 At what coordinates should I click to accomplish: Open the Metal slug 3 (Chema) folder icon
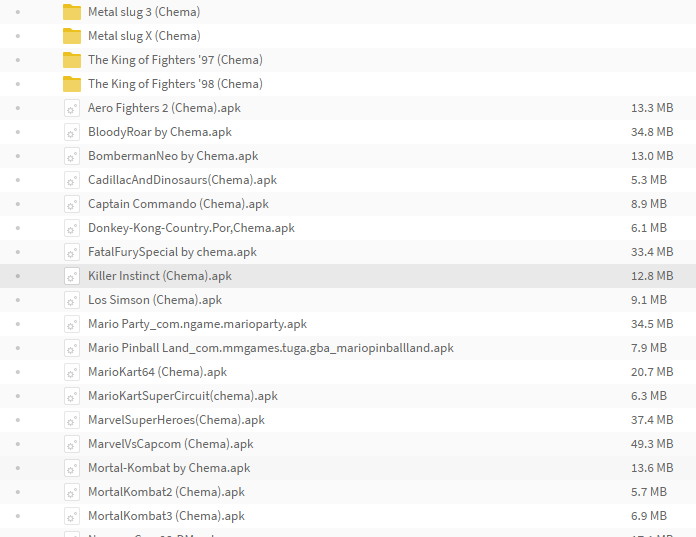72,12
